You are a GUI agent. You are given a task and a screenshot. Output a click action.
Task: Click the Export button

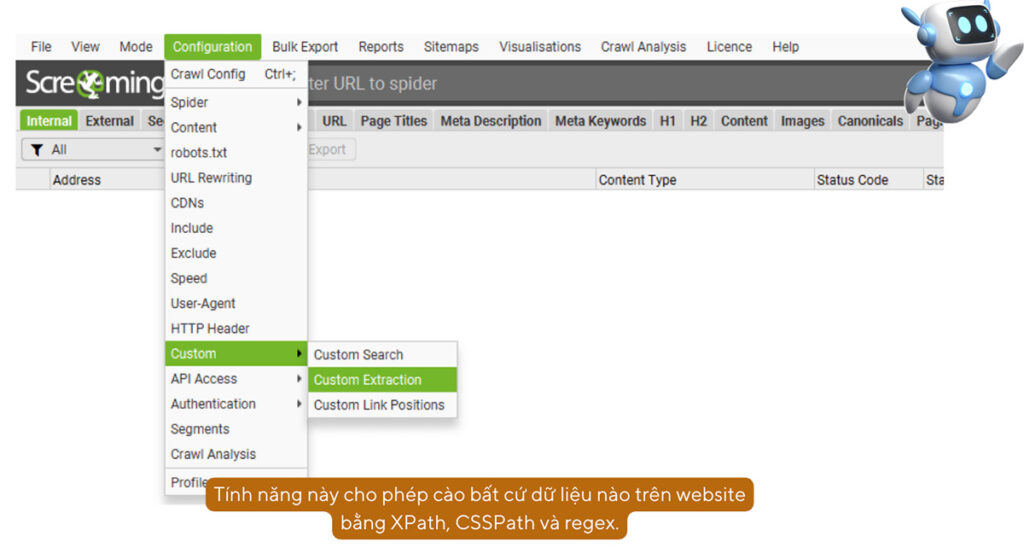click(327, 150)
